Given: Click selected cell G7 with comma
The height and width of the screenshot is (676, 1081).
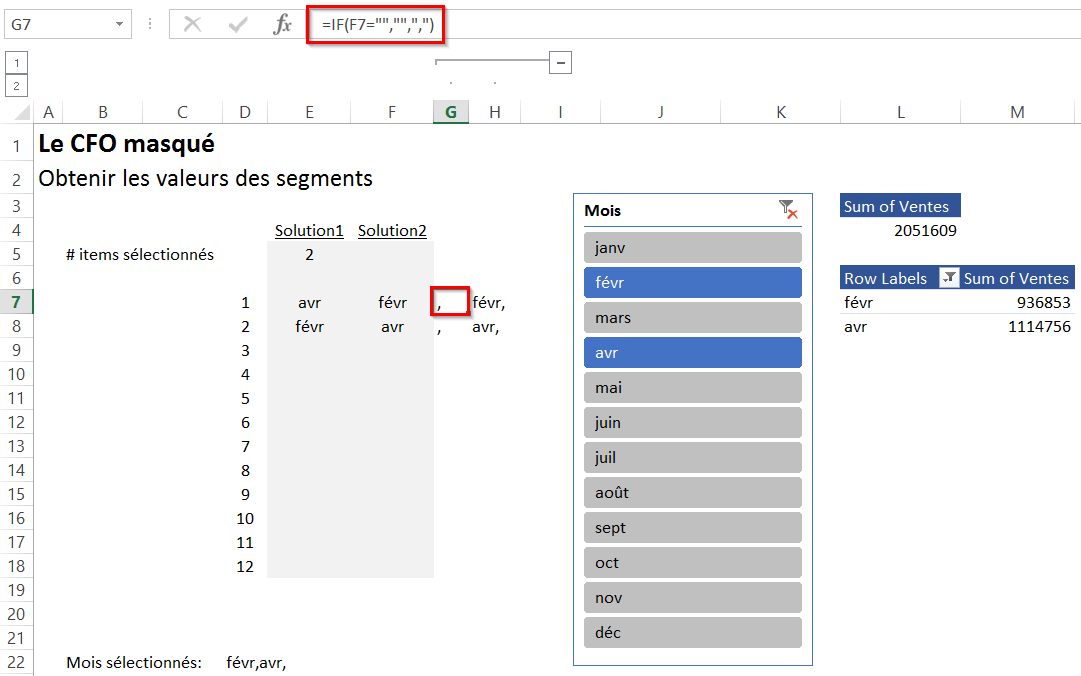Looking at the screenshot, I should coord(450,302).
